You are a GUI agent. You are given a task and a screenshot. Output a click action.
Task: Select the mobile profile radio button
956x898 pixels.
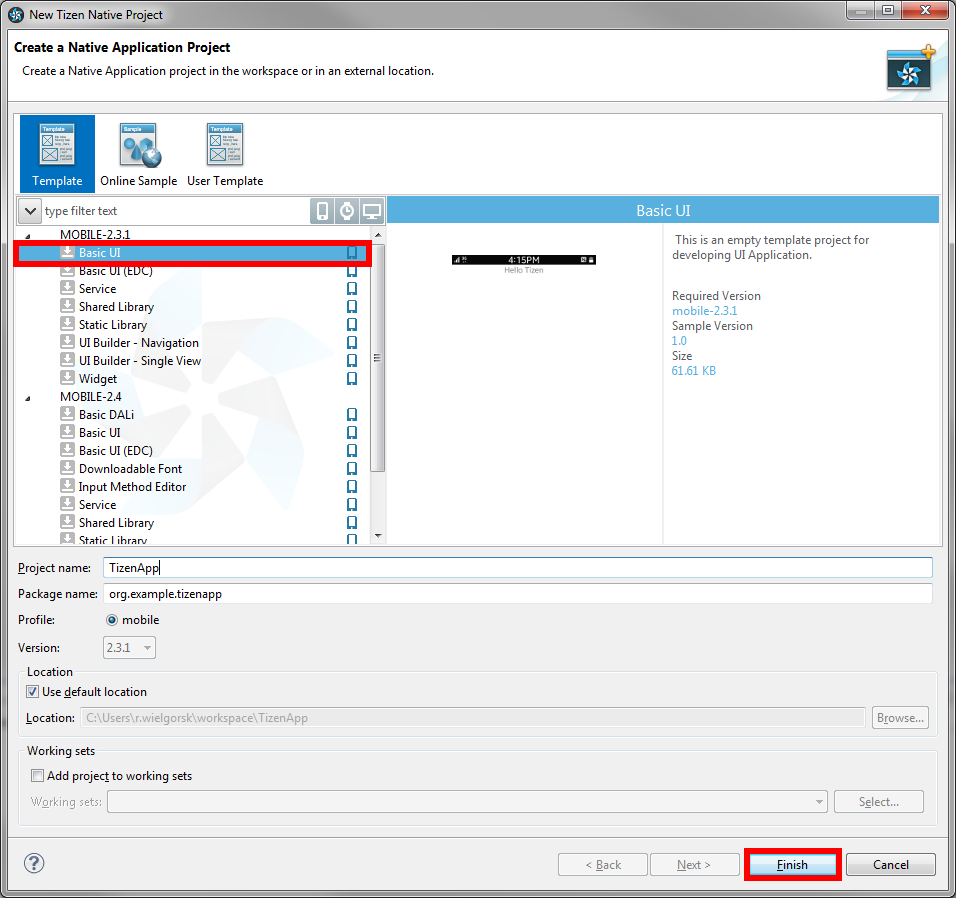(x=112, y=620)
